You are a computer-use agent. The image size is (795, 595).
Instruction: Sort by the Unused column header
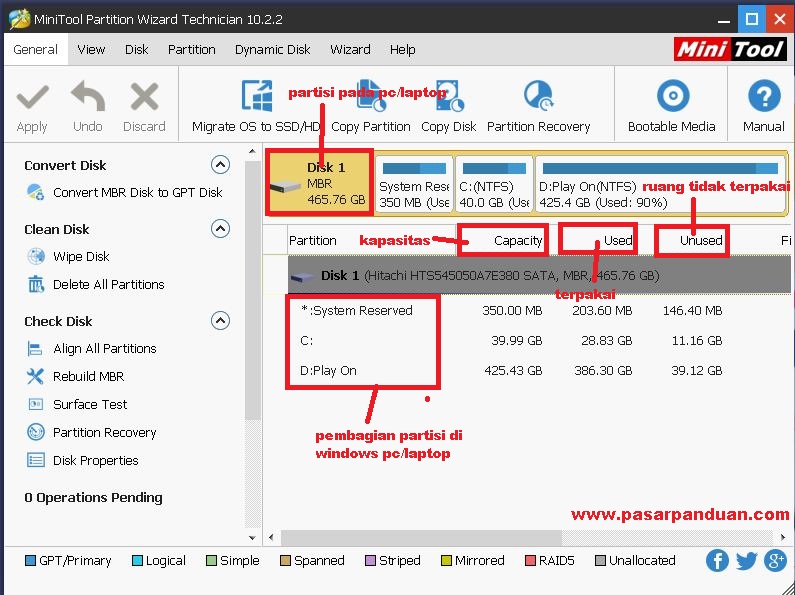pyautogui.click(x=701, y=240)
